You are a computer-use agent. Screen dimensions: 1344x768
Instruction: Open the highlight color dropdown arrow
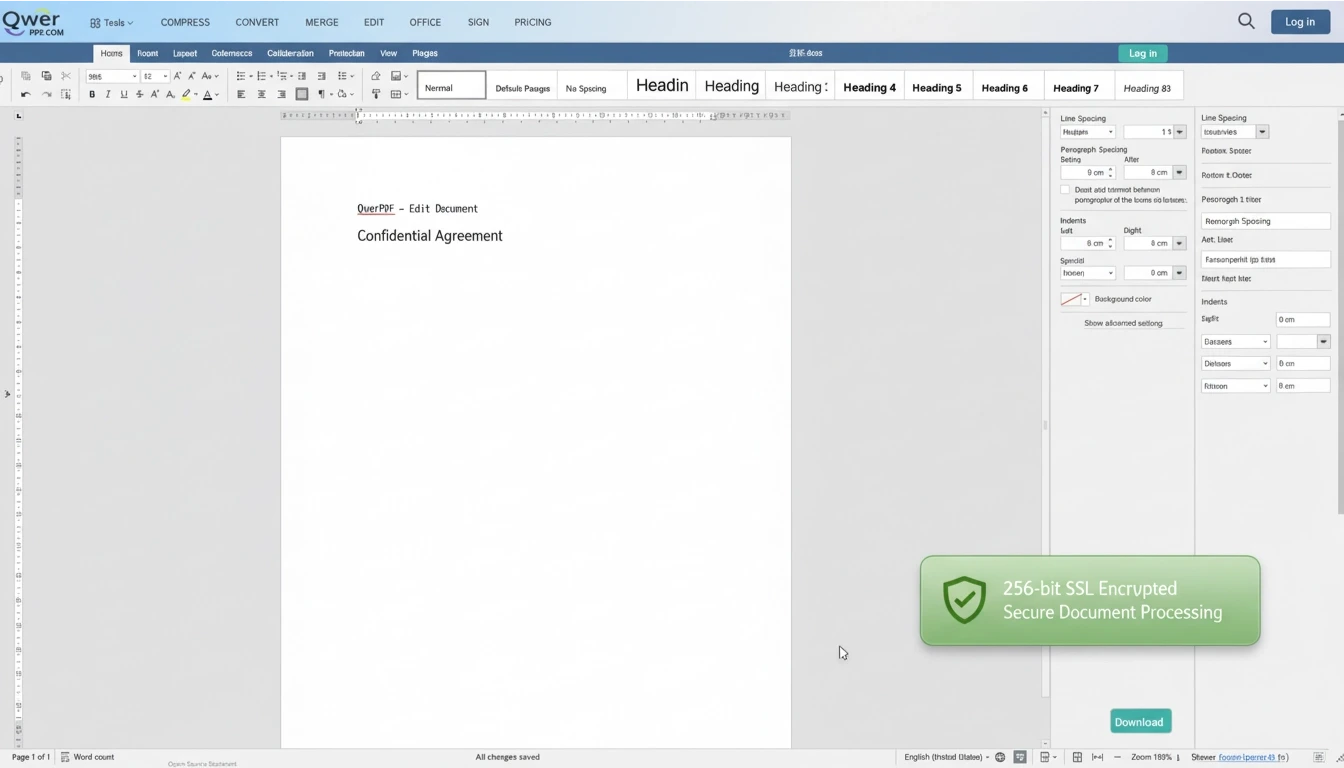(196, 94)
